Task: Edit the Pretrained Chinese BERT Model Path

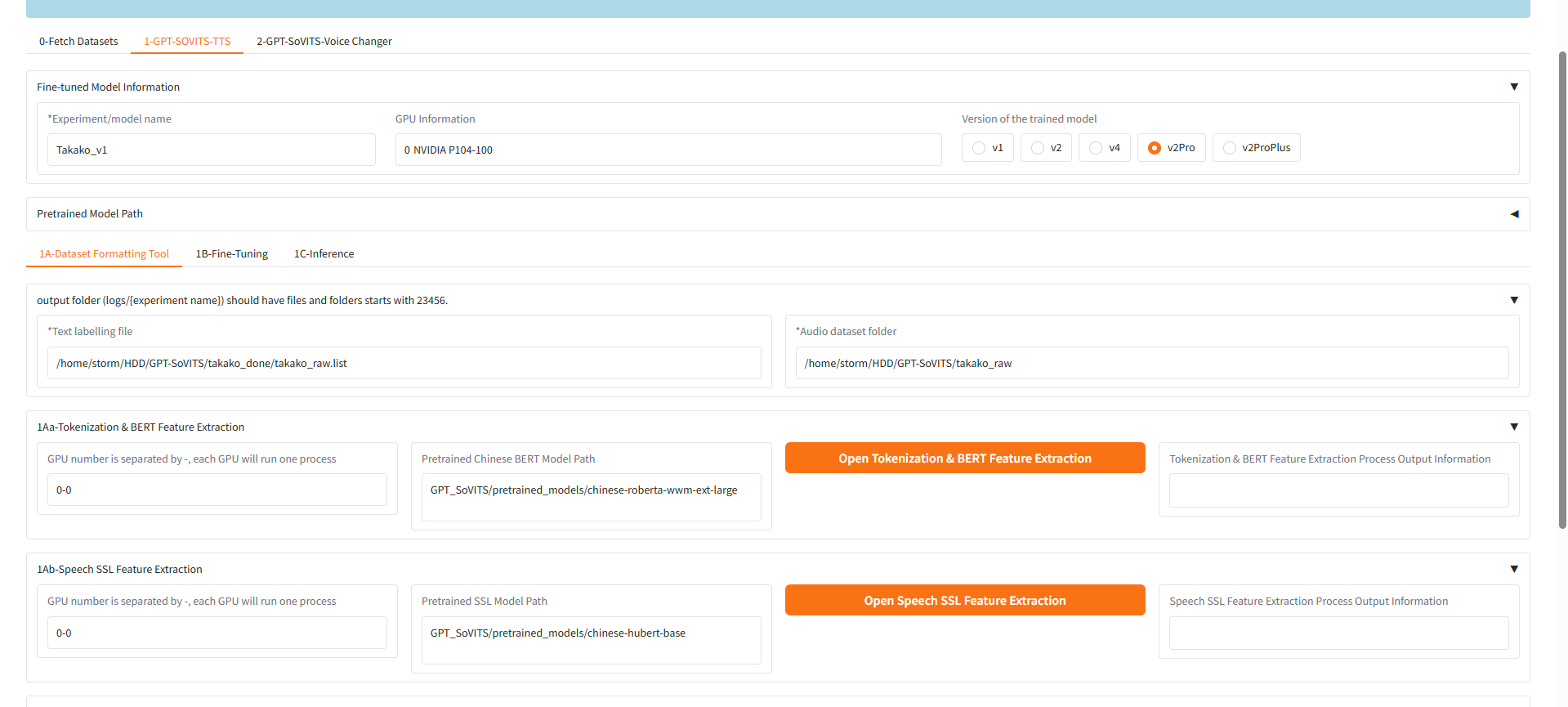Action: point(592,497)
